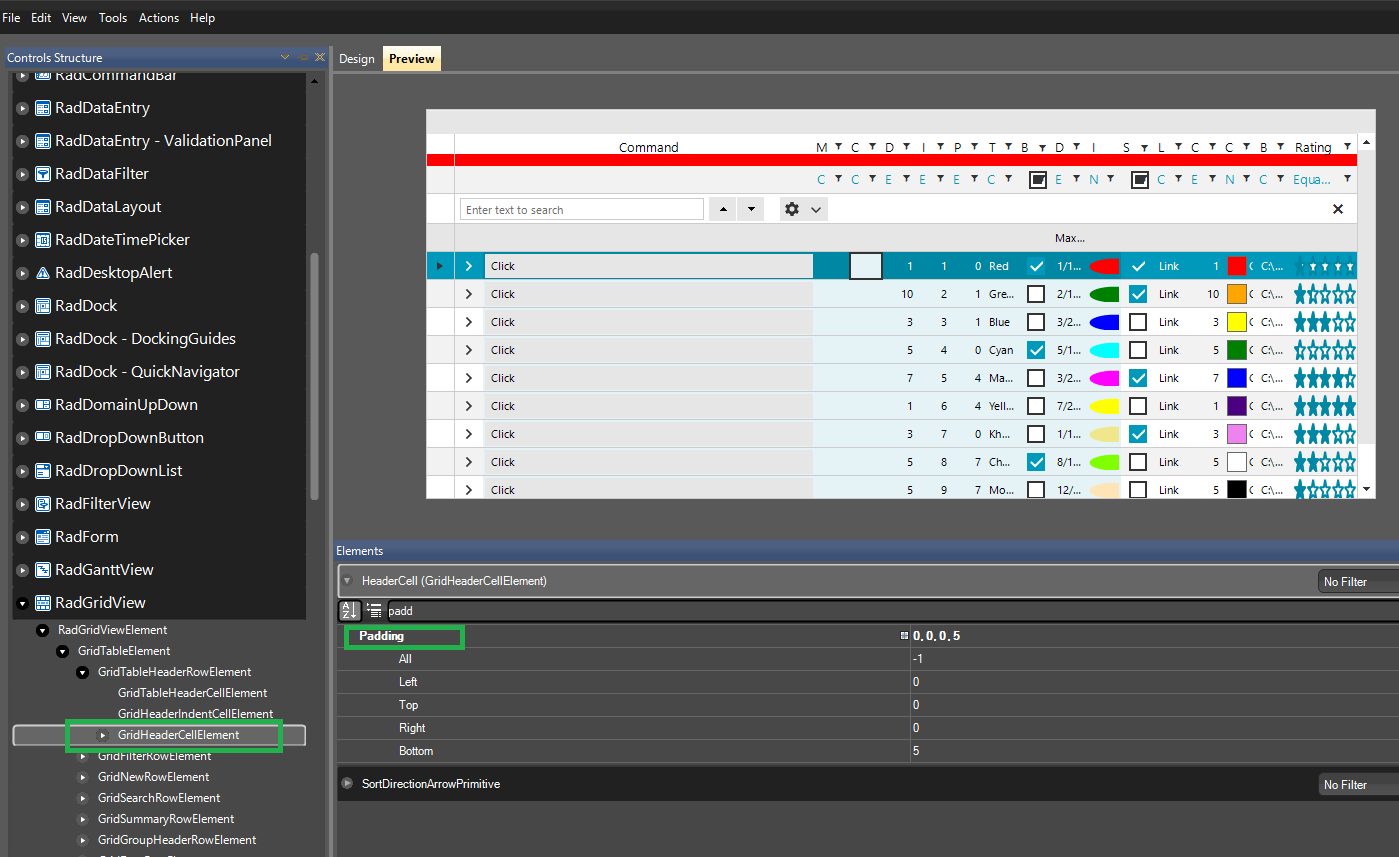Expand the GridFilterRowElement node
The image size is (1399, 857).
(83, 756)
